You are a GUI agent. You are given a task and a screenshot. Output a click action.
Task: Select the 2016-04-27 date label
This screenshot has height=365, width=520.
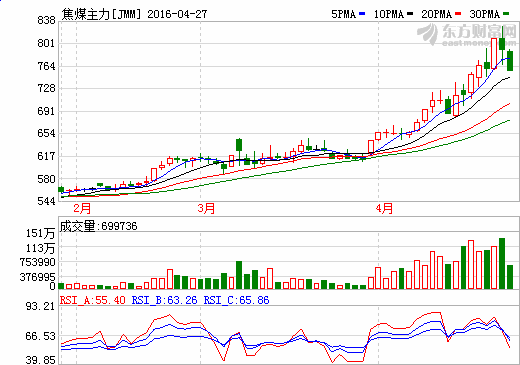coord(177,14)
